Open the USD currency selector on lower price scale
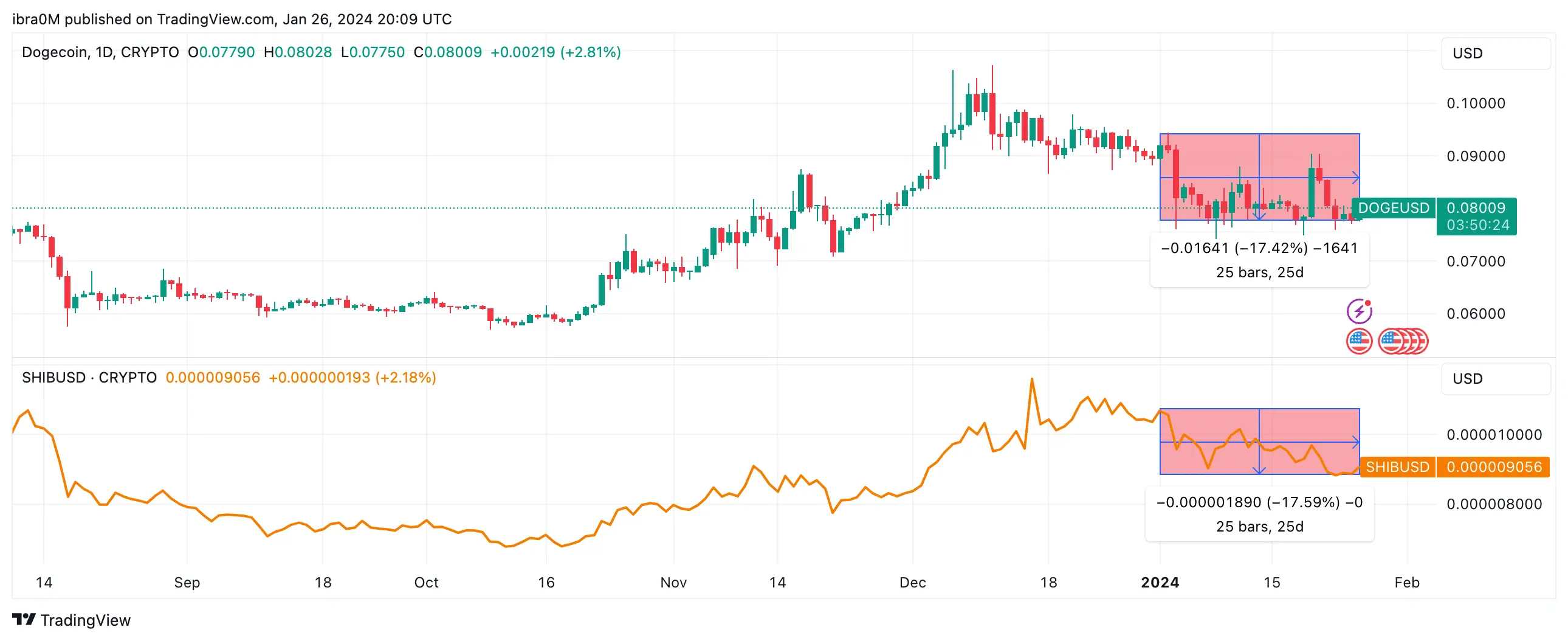Viewport: 1568px width, 641px height. (1470, 378)
